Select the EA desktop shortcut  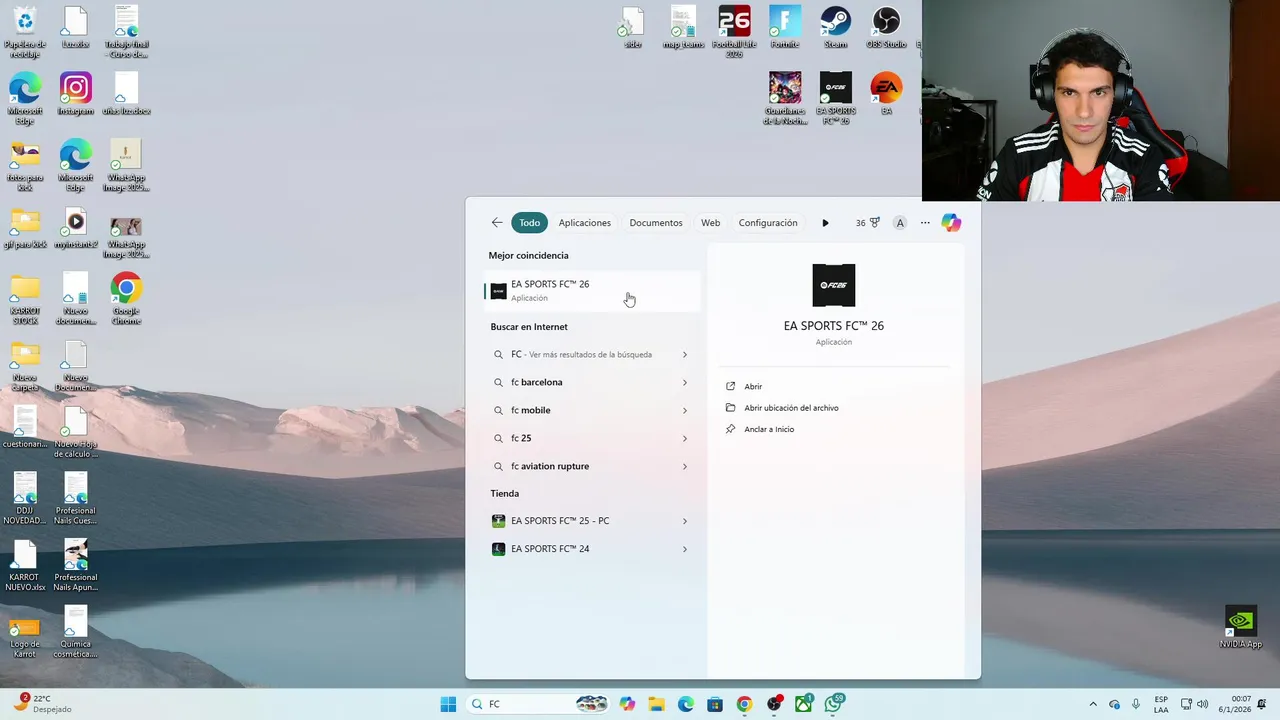click(886, 94)
